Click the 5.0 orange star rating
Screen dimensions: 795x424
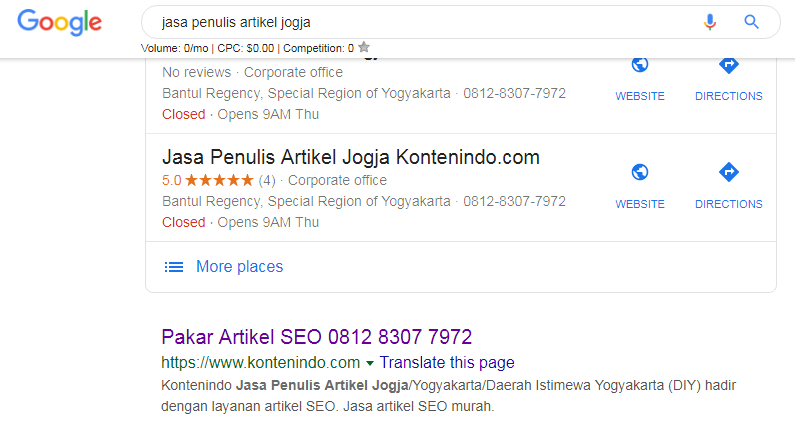pos(208,180)
